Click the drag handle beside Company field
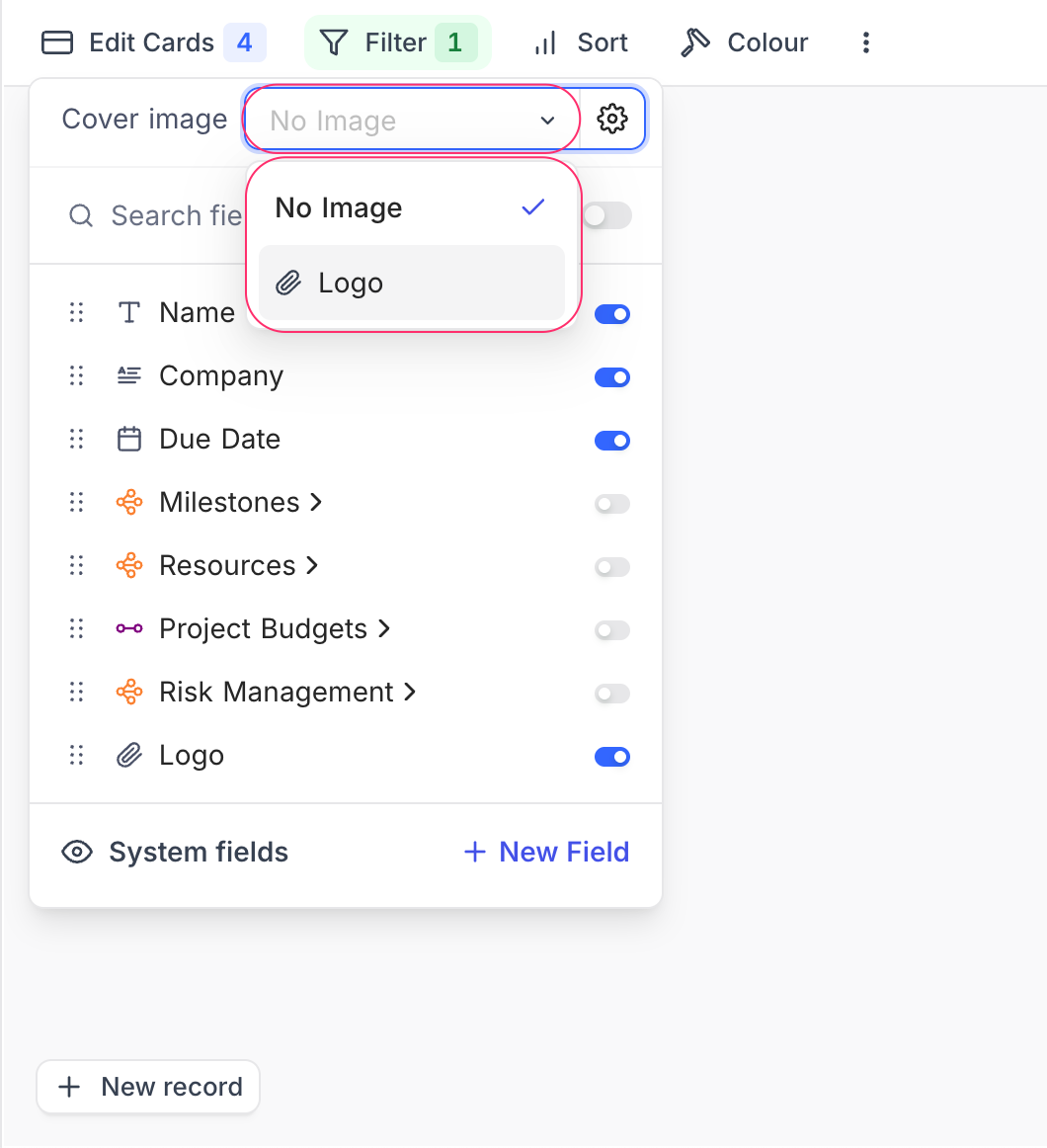This screenshot has width=1047, height=1148. tap(77, 375)
